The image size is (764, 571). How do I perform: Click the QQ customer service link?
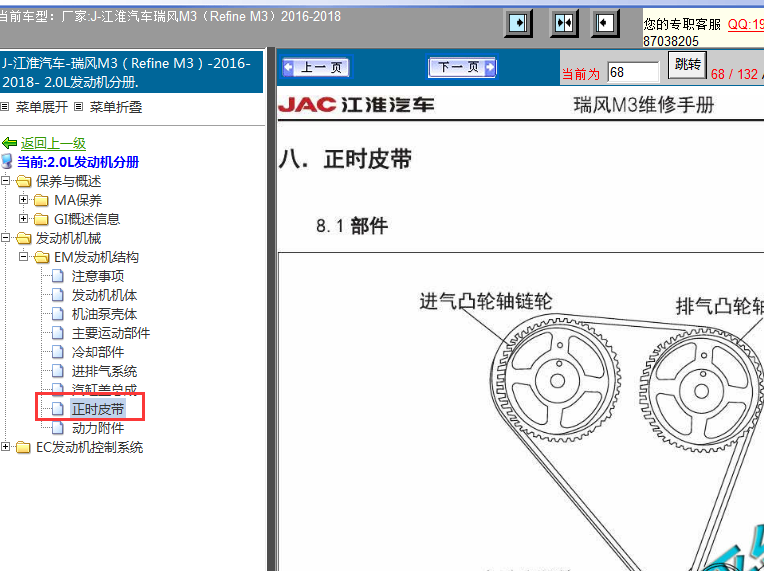tap(745, 24)
